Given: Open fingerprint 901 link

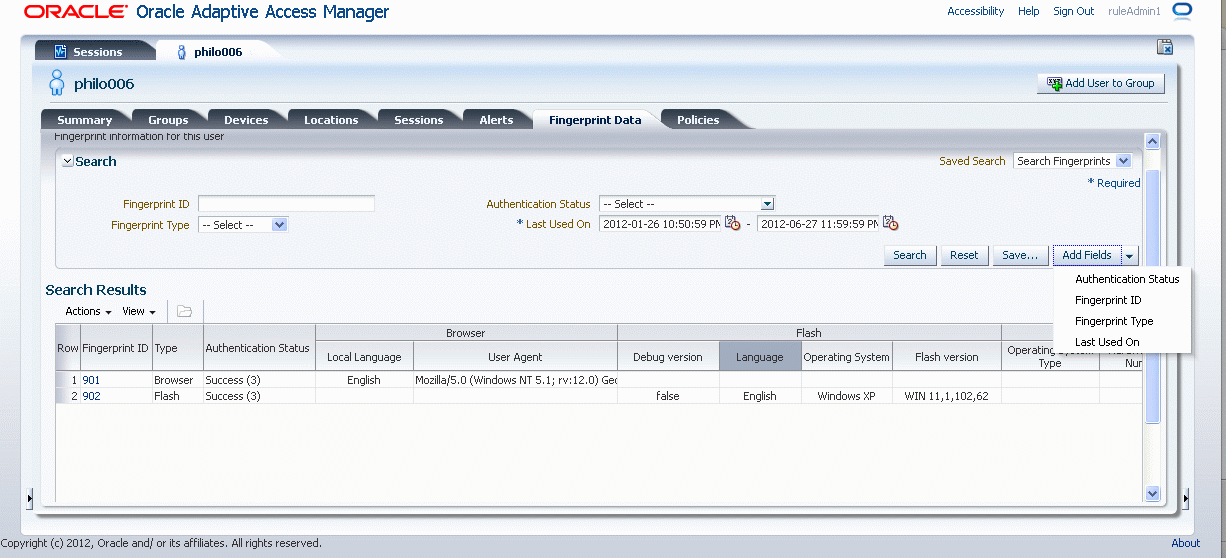Looking at the screenshot, I should pyautogui.click(x=91, y=380).
